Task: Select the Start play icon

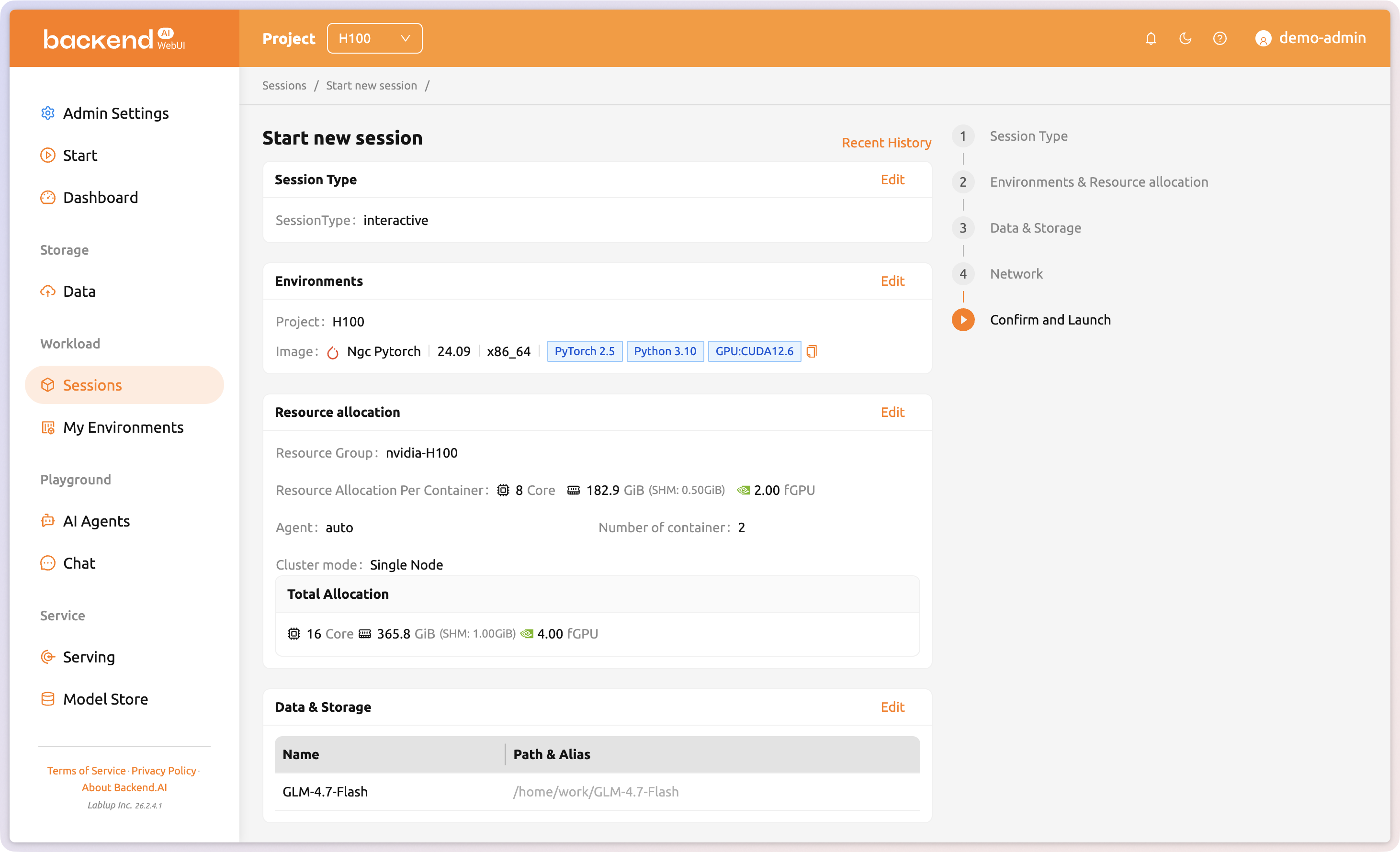Action: click(48, 155)
